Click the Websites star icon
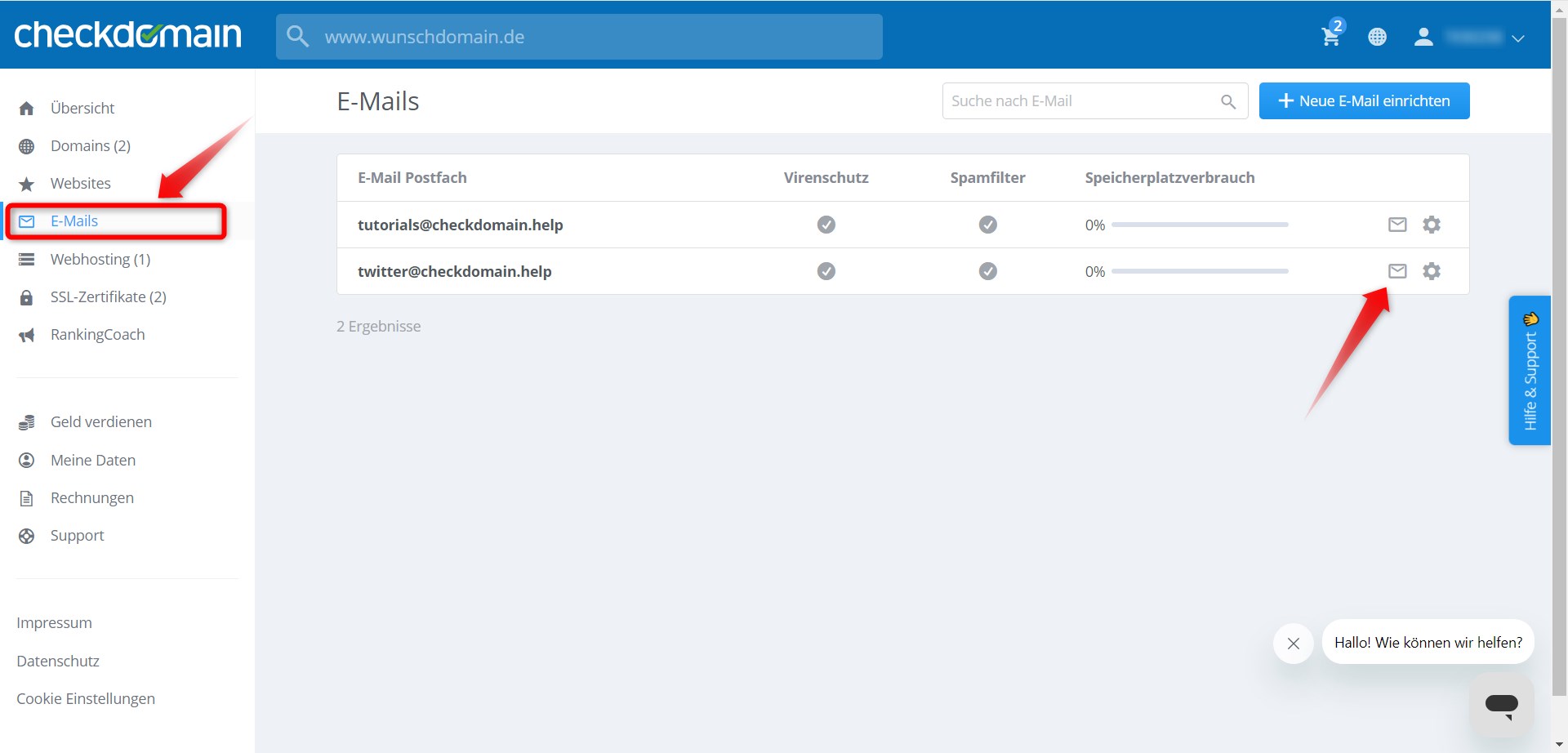 (x=26, y=184)
